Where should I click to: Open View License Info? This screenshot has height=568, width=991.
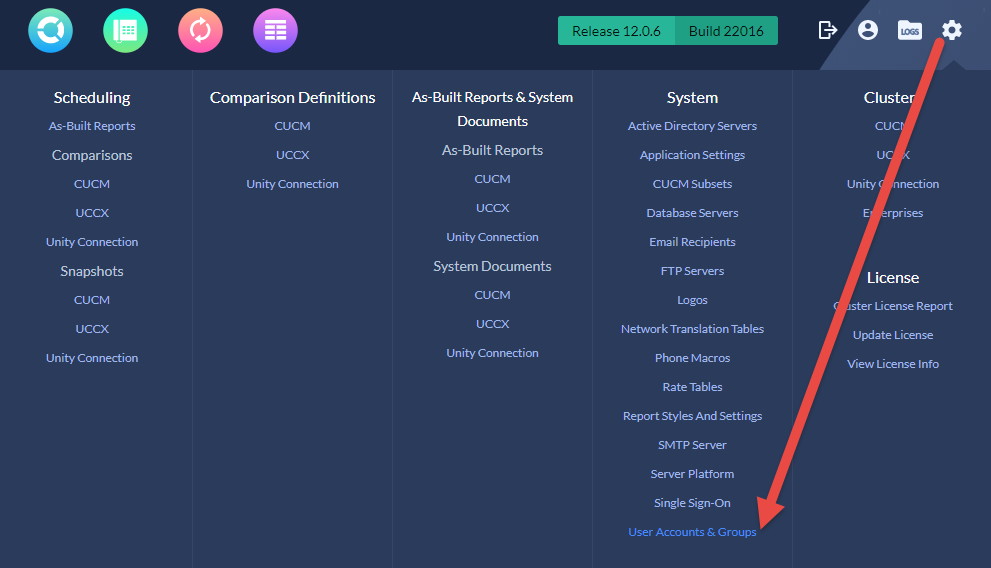point(893,365)
